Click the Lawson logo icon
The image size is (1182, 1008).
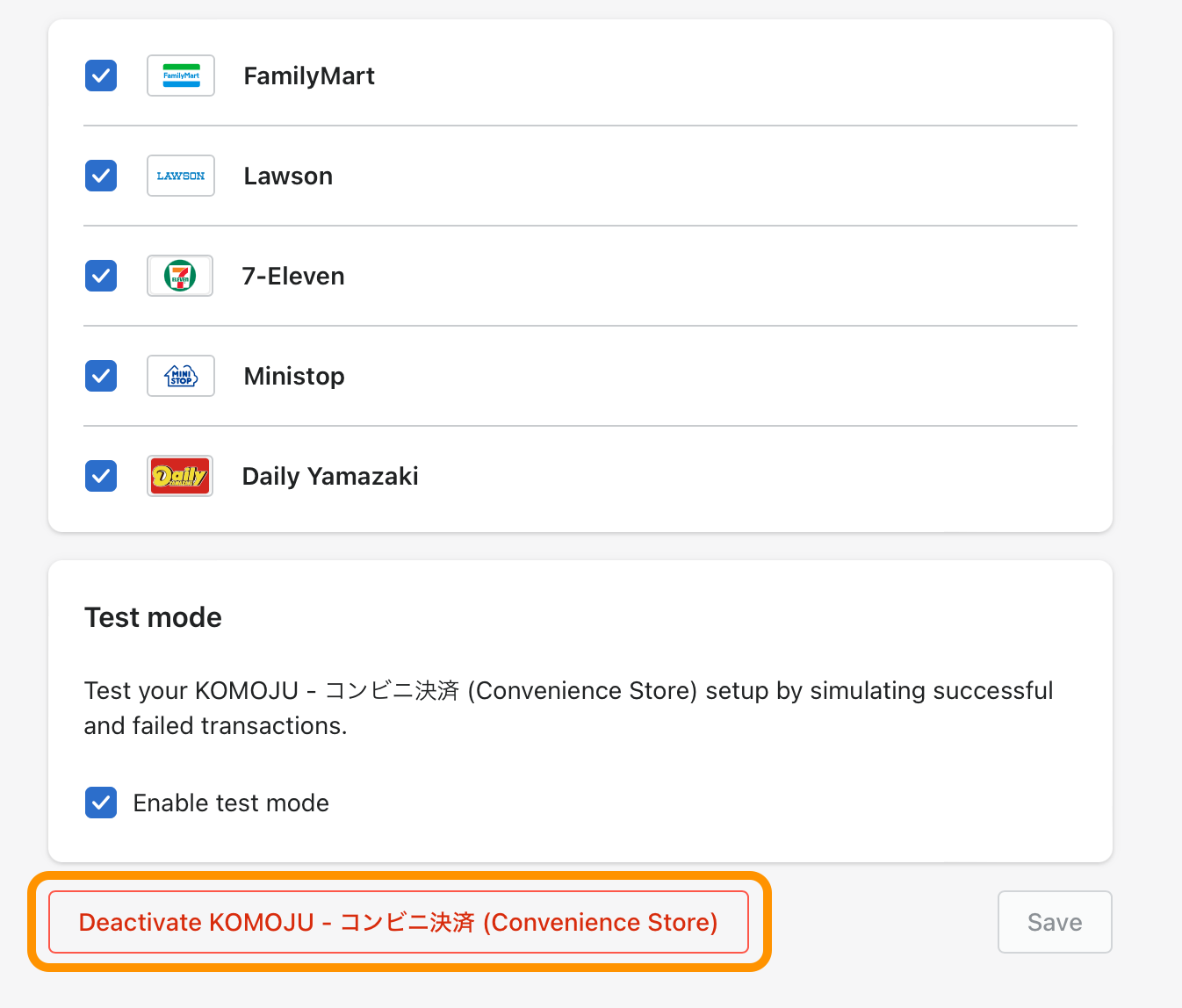pos(181,176)
